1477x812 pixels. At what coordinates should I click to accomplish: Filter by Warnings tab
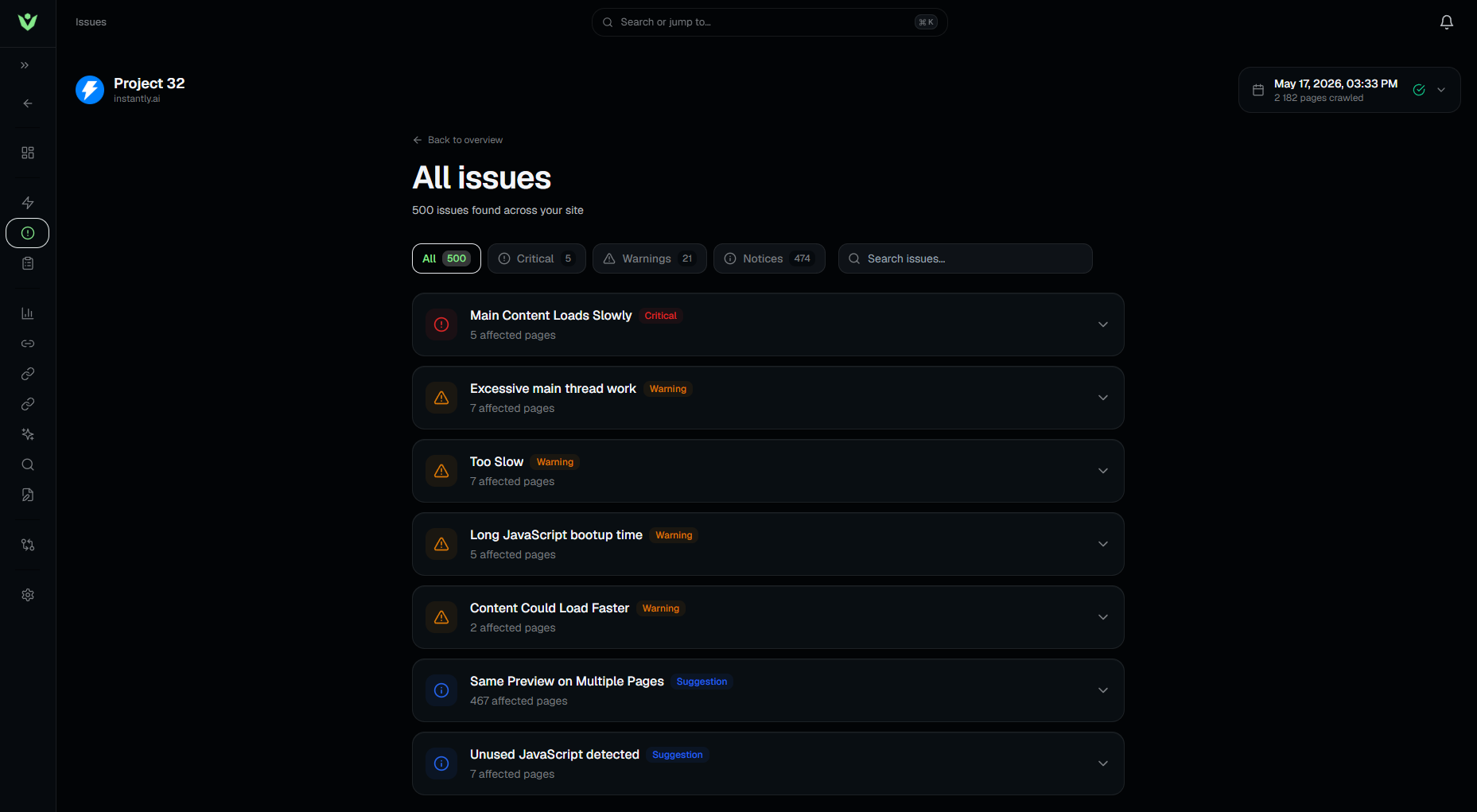click(x=650, y=258)
